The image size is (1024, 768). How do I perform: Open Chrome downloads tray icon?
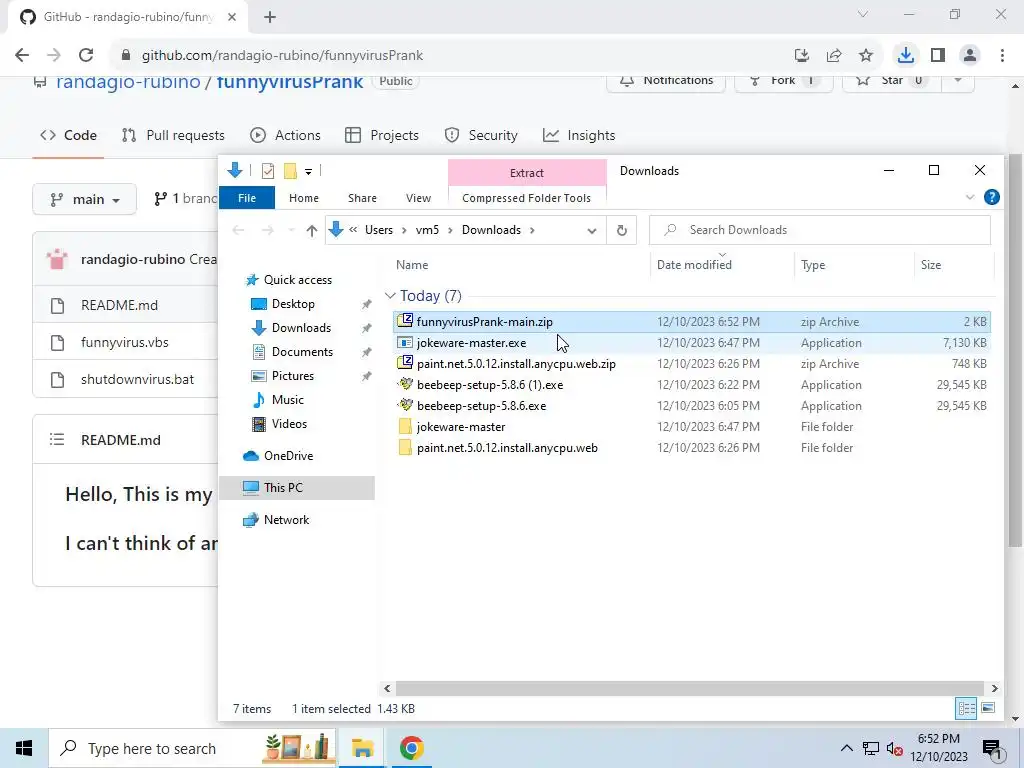(905, 56)
